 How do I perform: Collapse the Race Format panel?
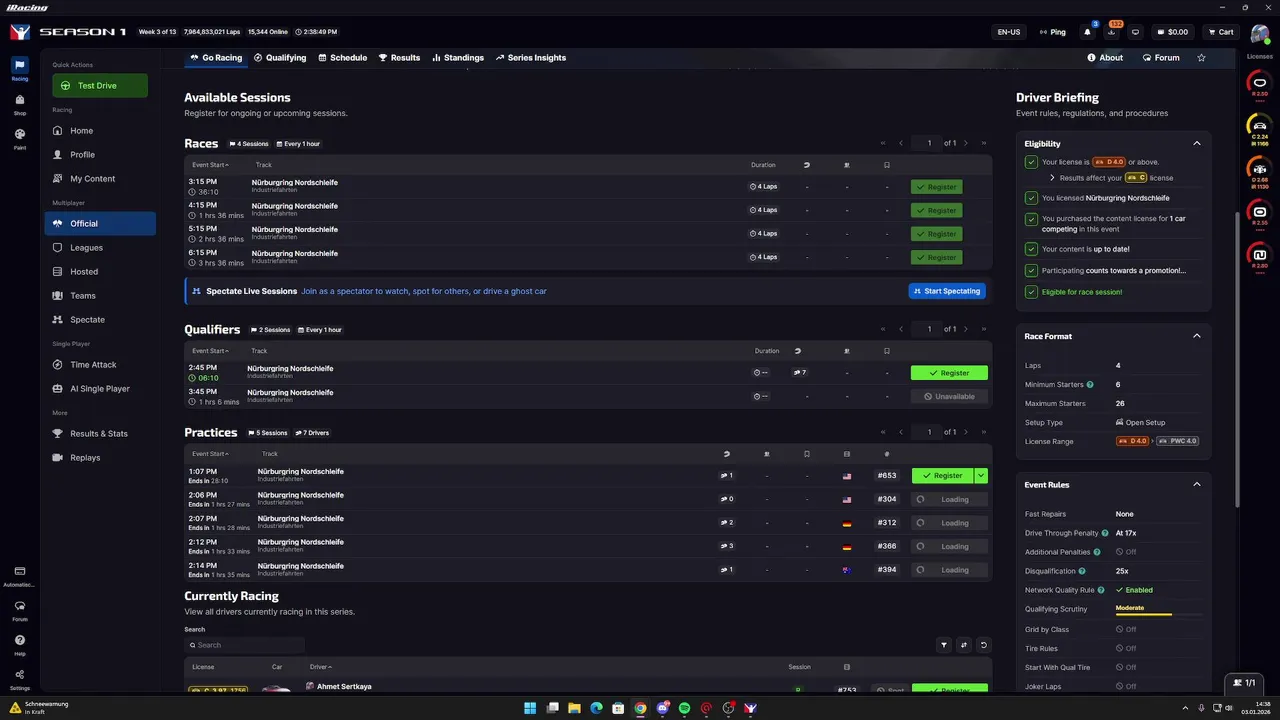(1197, 336)
